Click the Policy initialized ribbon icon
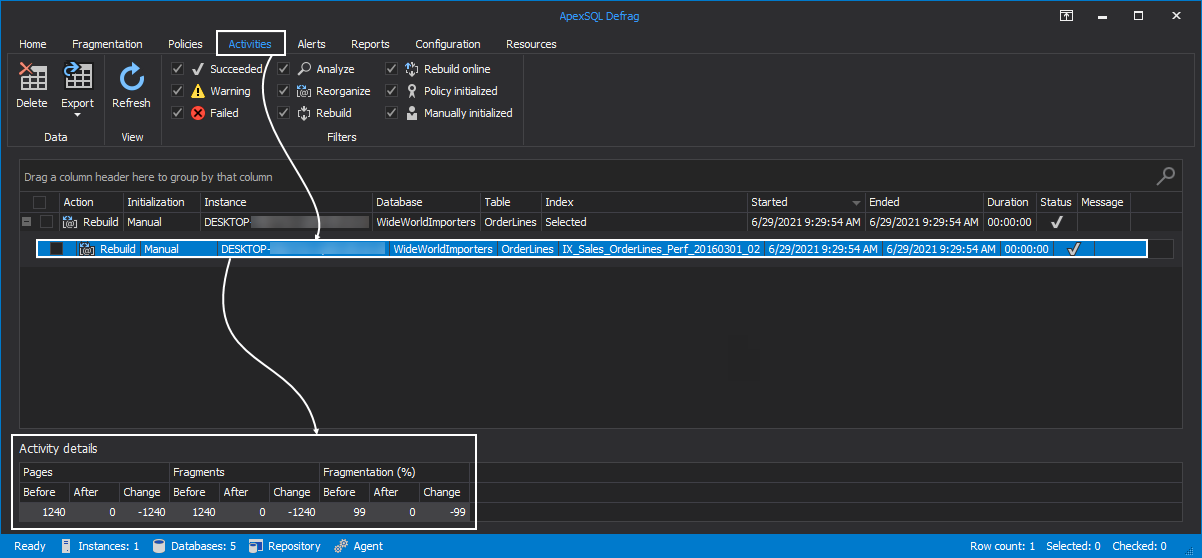Viewport: 1202px width, 558px height. coord(413,91)
